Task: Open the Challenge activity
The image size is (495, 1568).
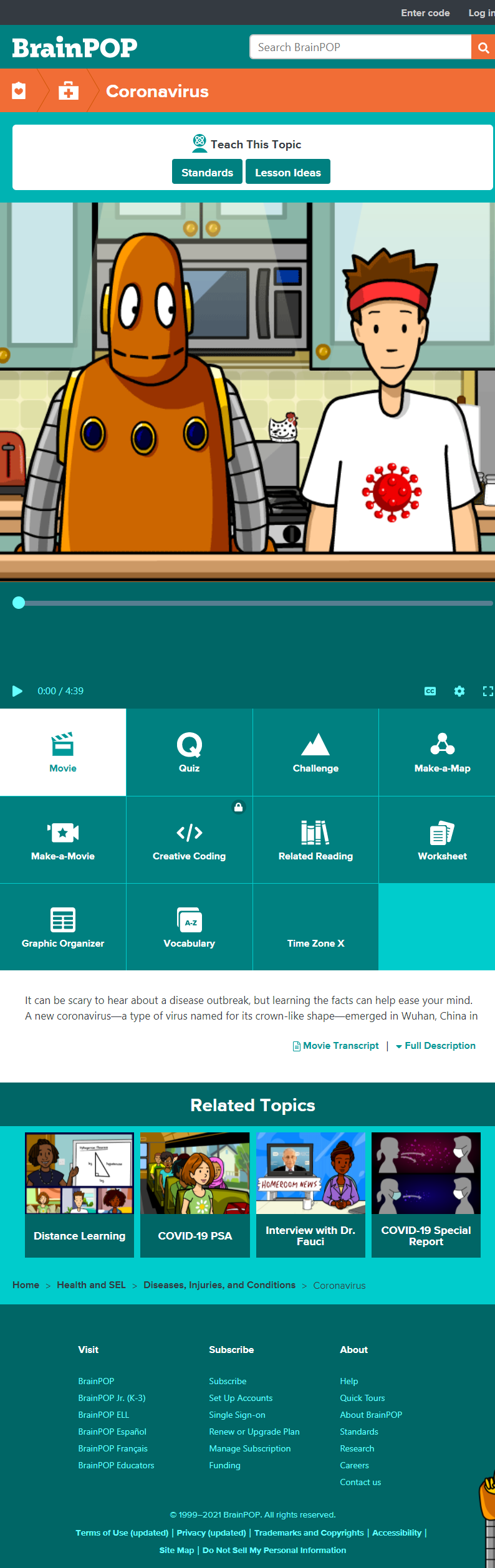Action: 315,752
